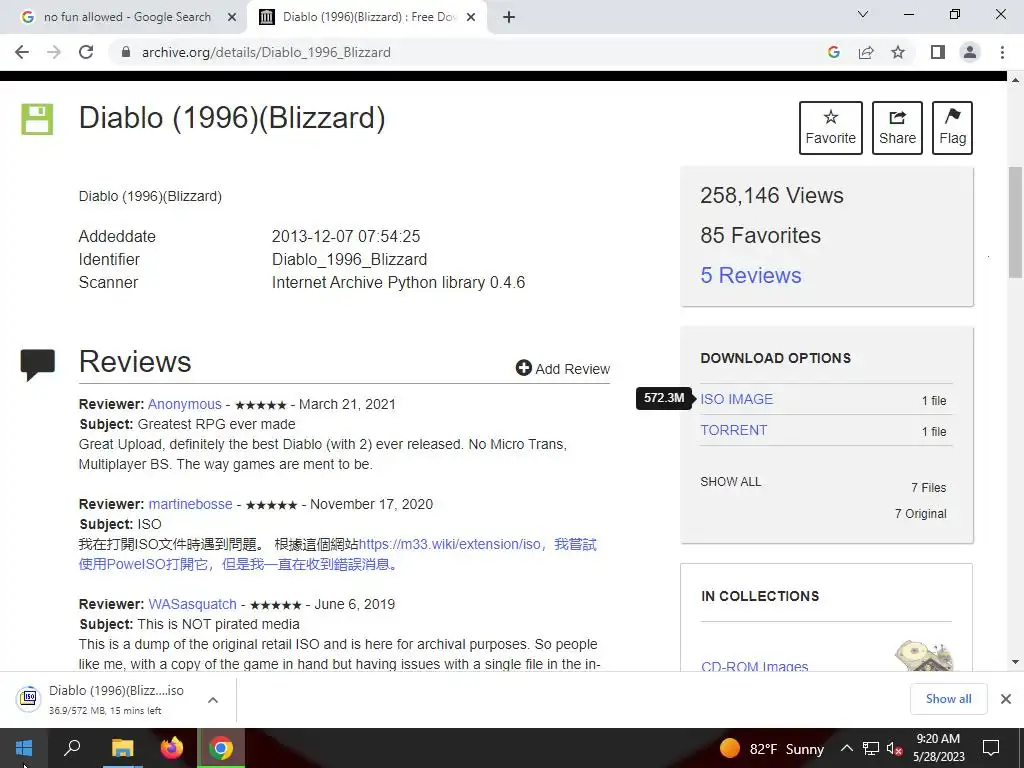Click SHOW ALL download options
The width and height of the screenshot is (1024, 768).
(731, 482)
